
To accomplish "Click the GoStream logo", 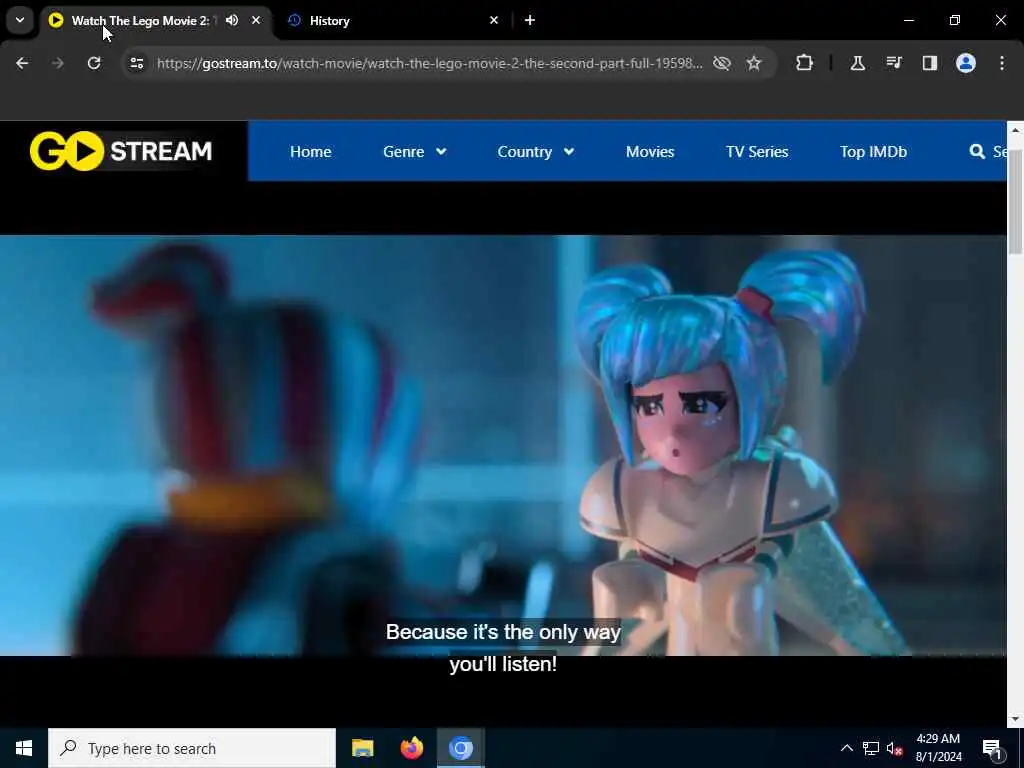I will click(121, 151).
